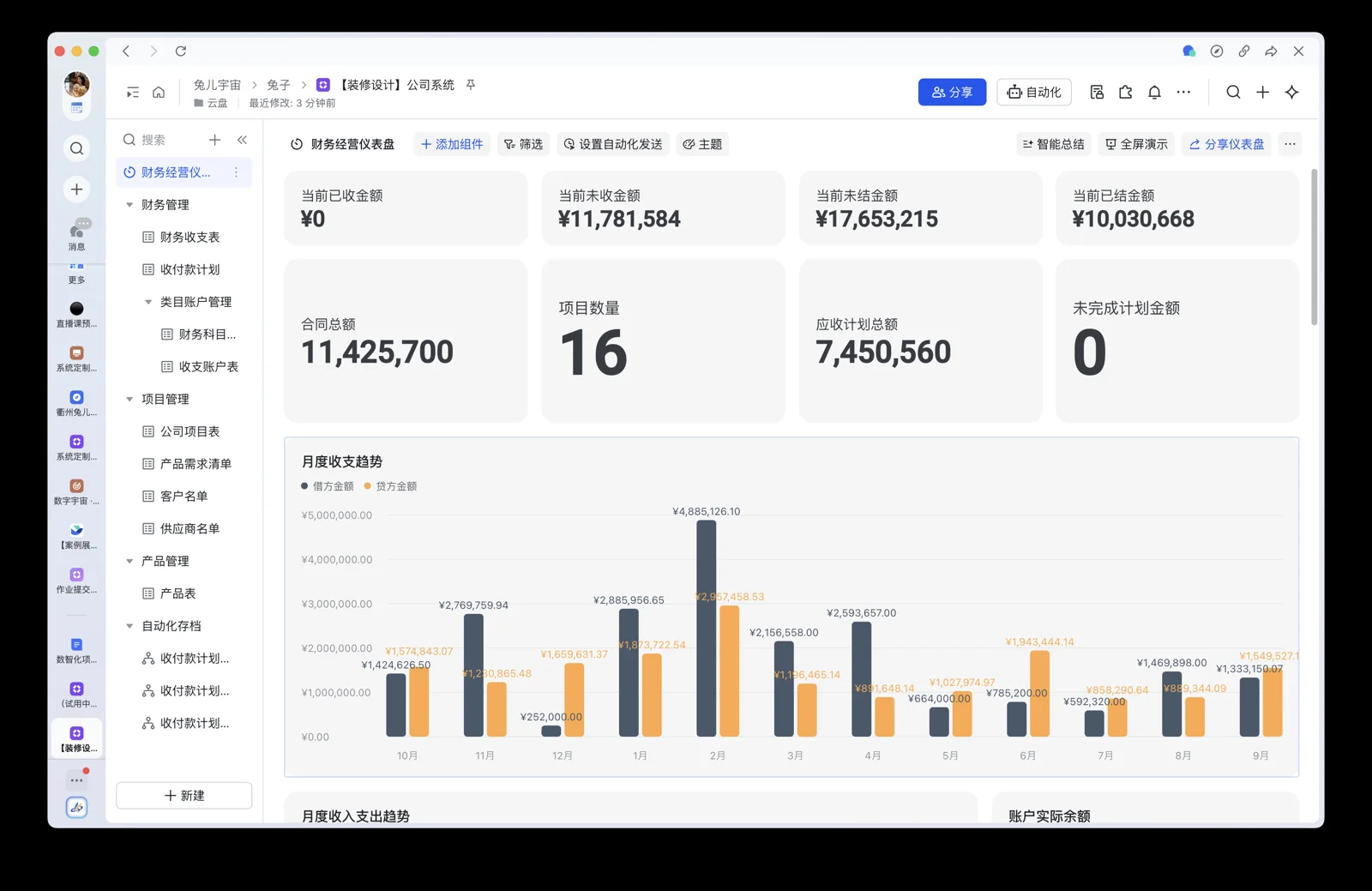Collapse the 自动化存档 tree section
The width and height of the screenshot is (1372, 891).
(129, 626)
